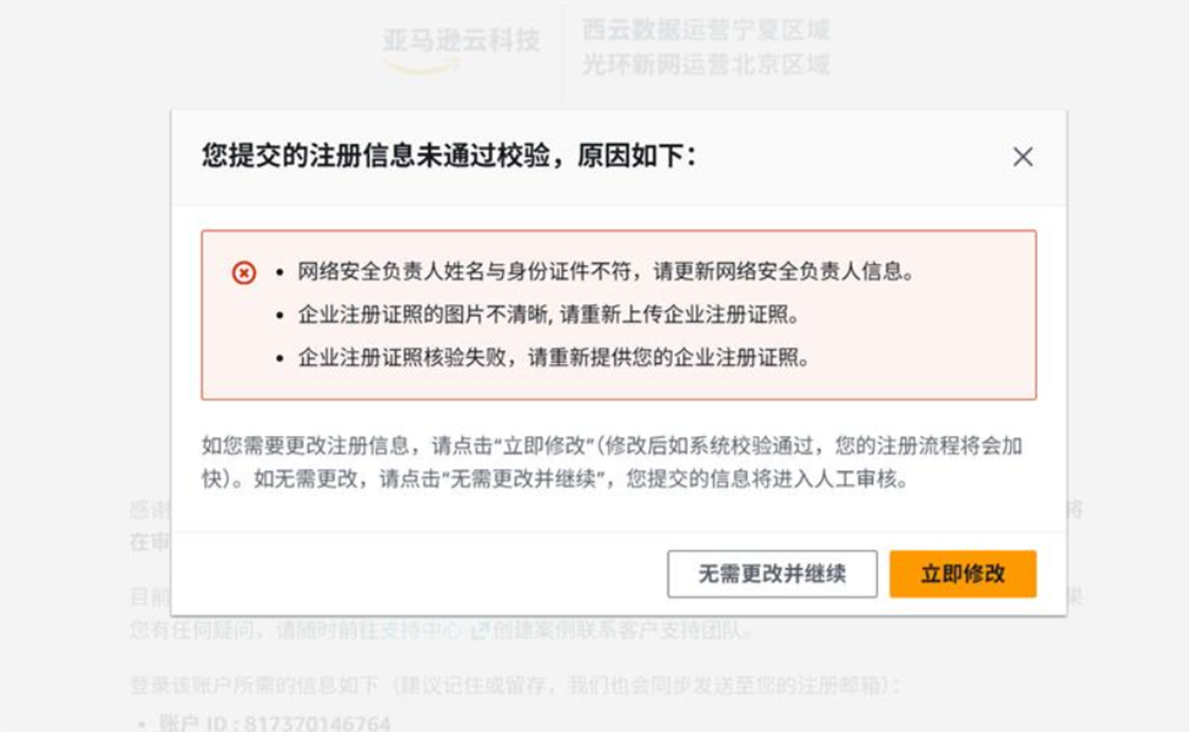This screenshot has width=1189, height=732.
Task: Click the 登录该账户所需的信息如下 background line
Action: point(515,686)
